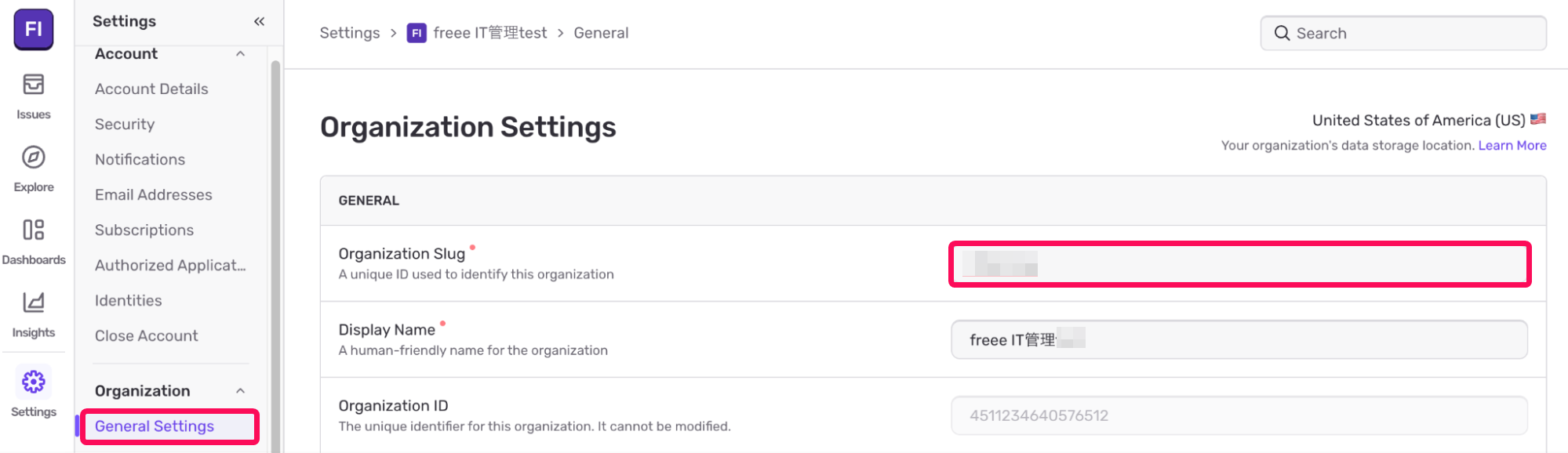Click the magnifier icon in Search
Screen dimensions: 1568x453
(1282, 33)
